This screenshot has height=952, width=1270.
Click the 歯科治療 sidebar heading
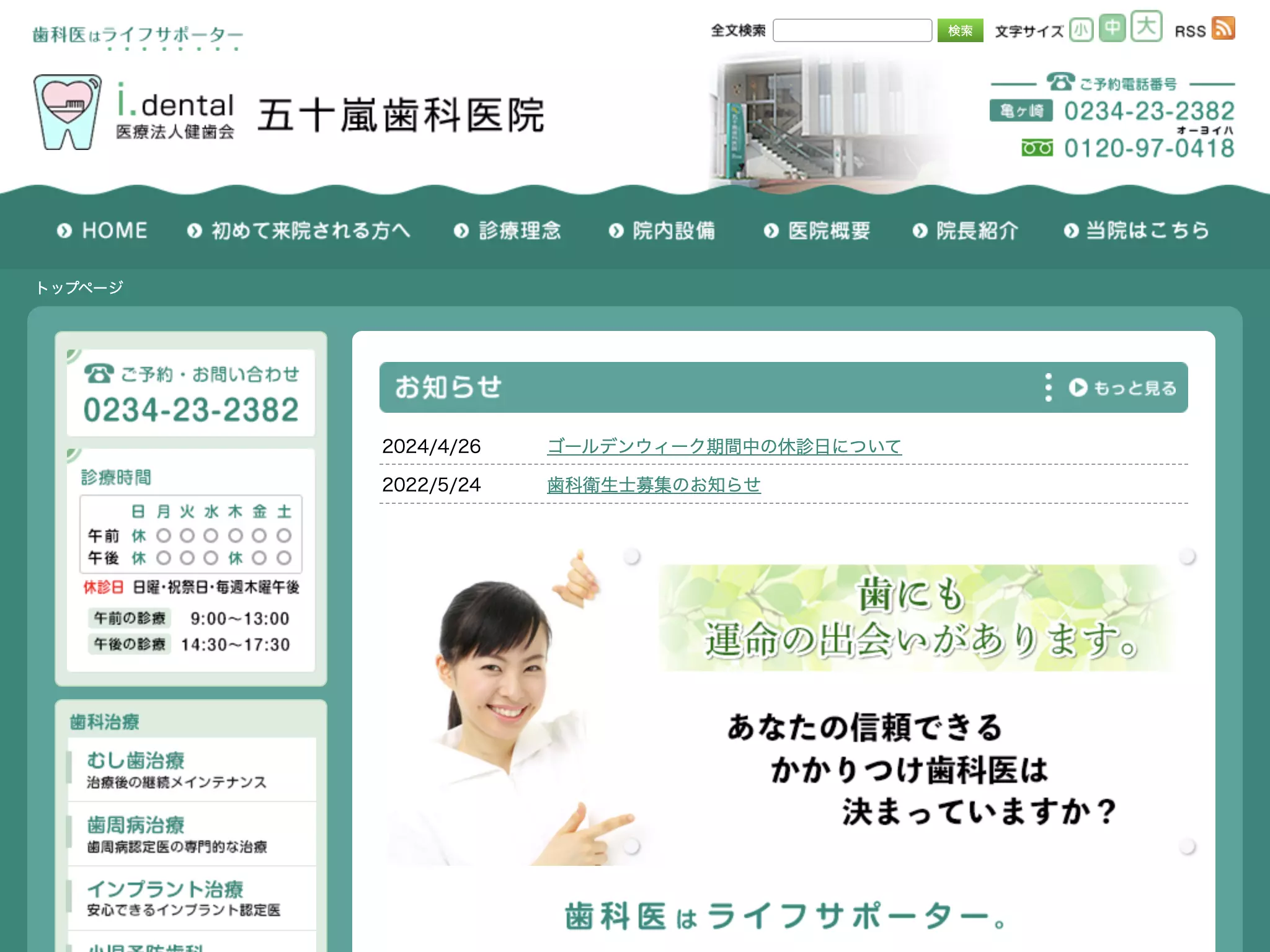tap(104, 722)
